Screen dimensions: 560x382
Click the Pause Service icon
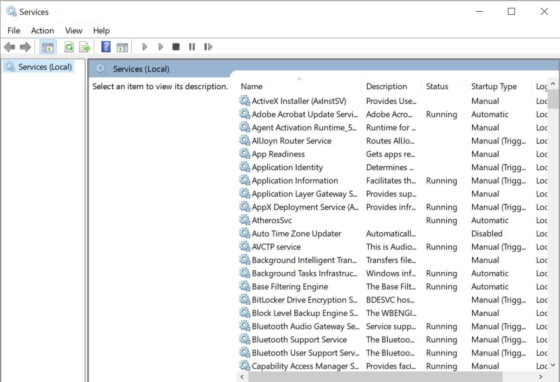point(192,47)
